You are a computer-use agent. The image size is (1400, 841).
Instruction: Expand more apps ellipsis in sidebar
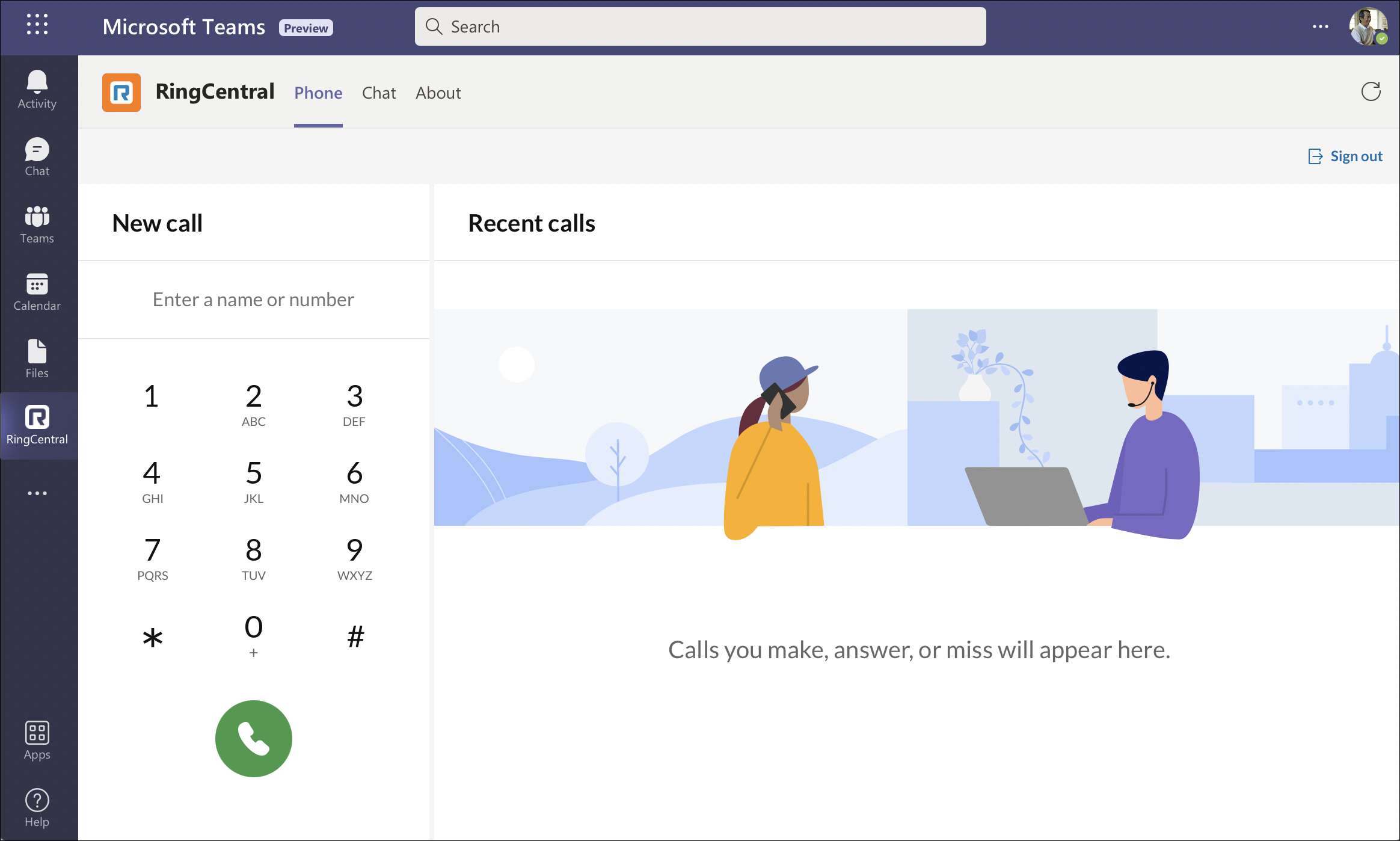point(37,493)
